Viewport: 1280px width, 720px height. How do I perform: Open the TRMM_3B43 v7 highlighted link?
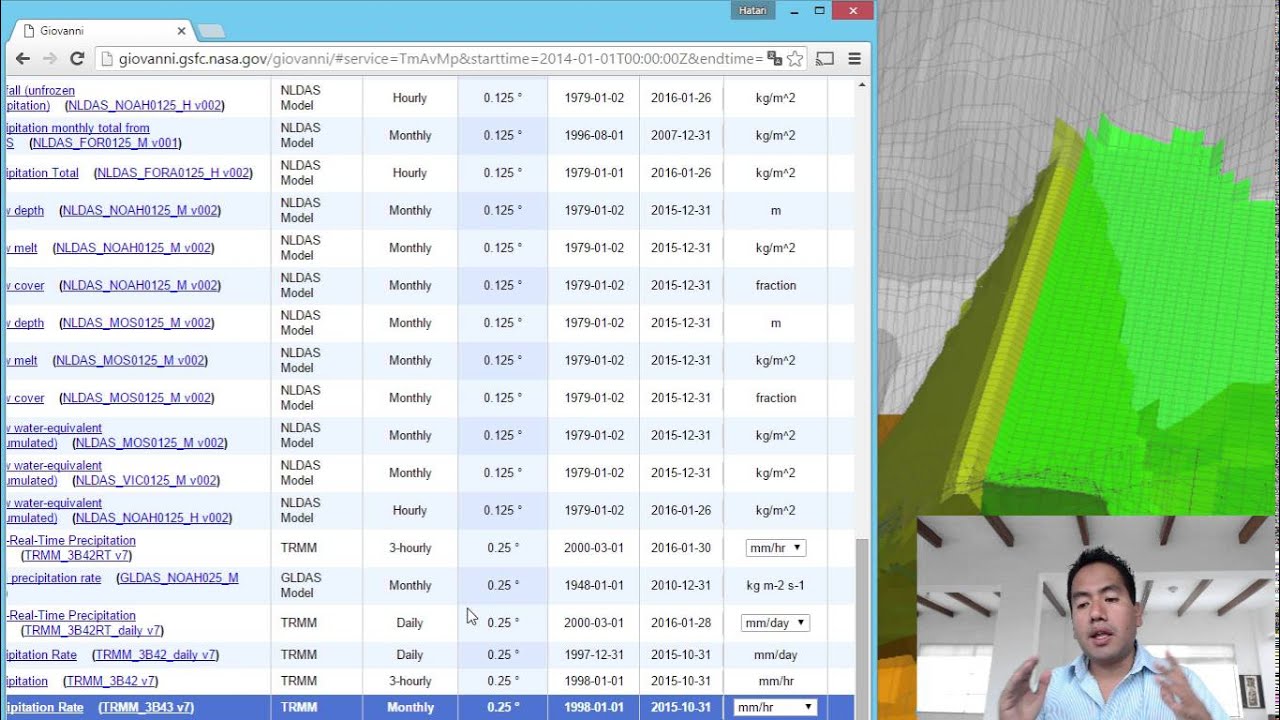[x=145, y=707]
